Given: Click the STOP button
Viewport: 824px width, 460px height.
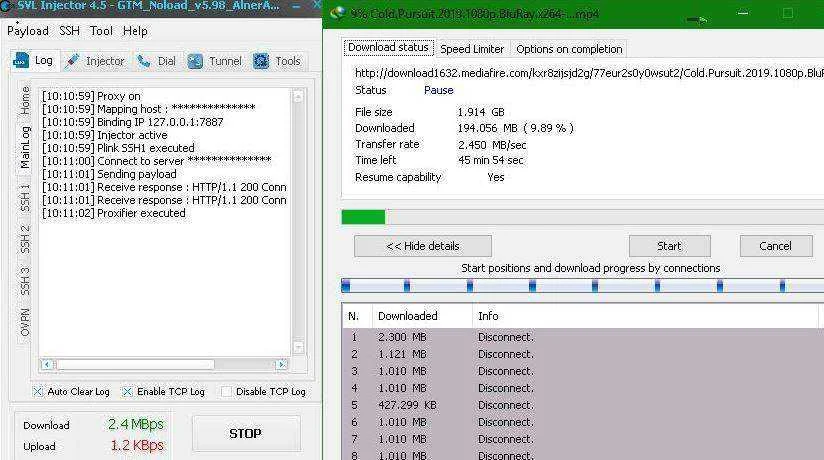Looking at the screenshot, I should [x=246, y=434].
